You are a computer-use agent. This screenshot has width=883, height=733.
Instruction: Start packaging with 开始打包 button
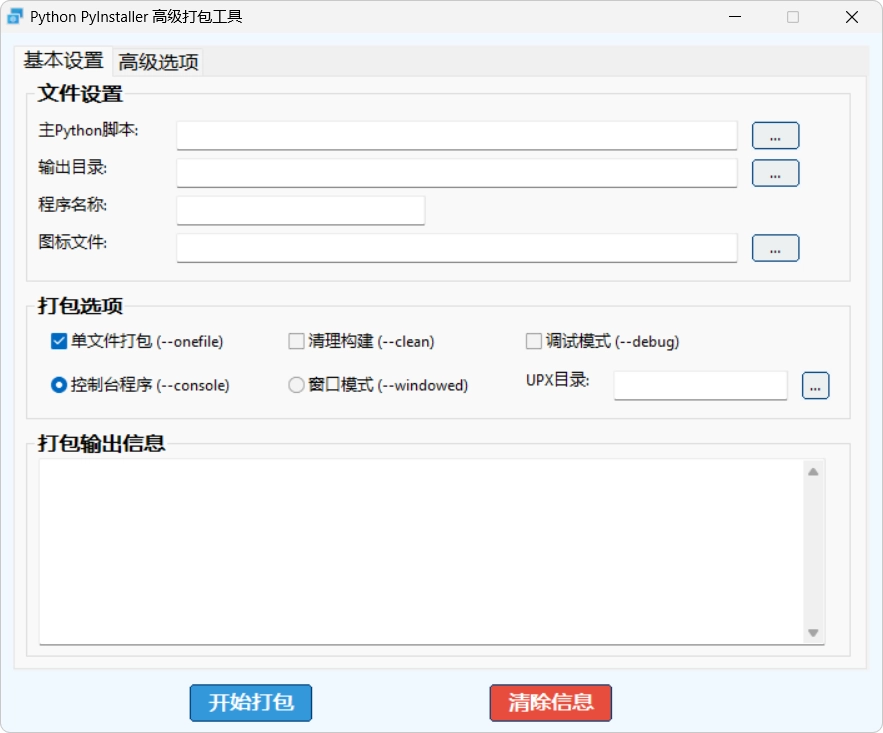click(x=251, y=703)
